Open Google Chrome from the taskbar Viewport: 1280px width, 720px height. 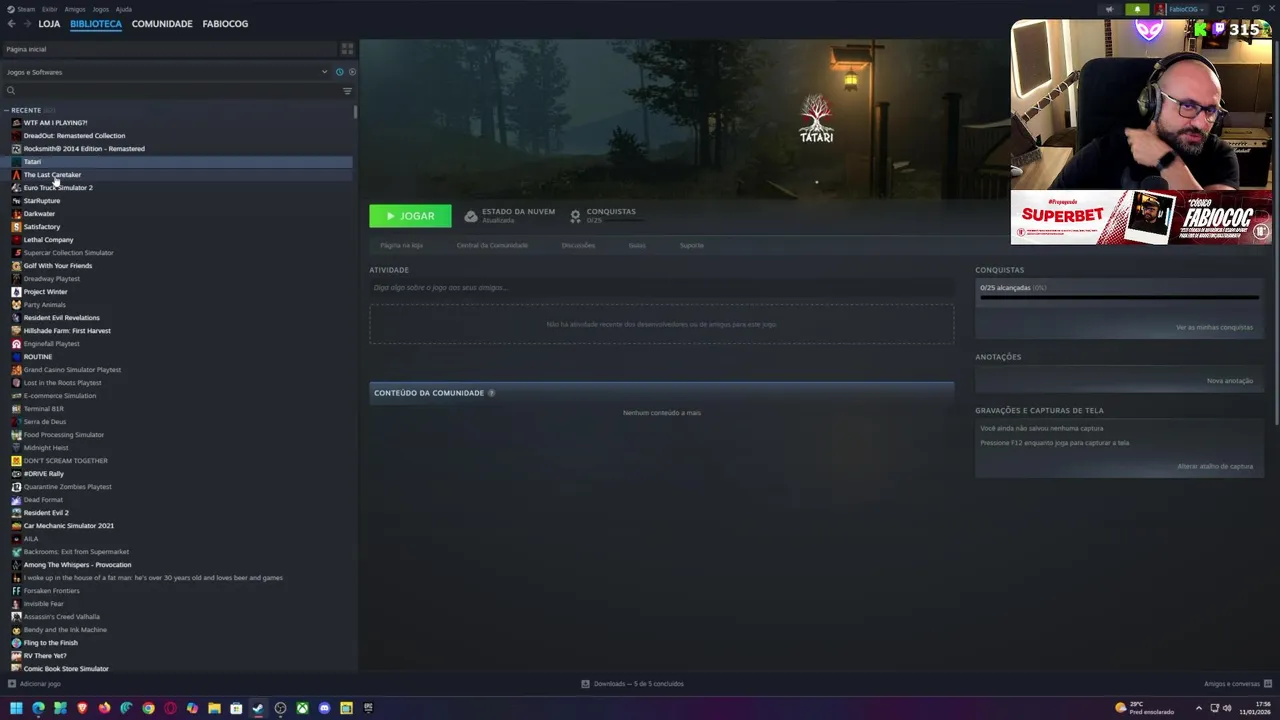tap(148, 708)
